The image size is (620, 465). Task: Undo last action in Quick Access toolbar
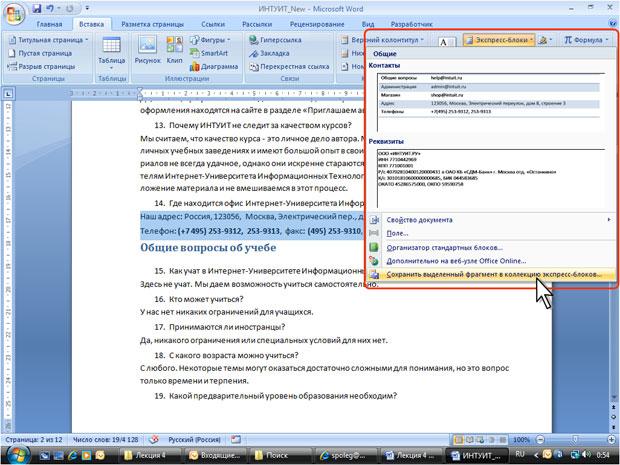tap(50, 8)
